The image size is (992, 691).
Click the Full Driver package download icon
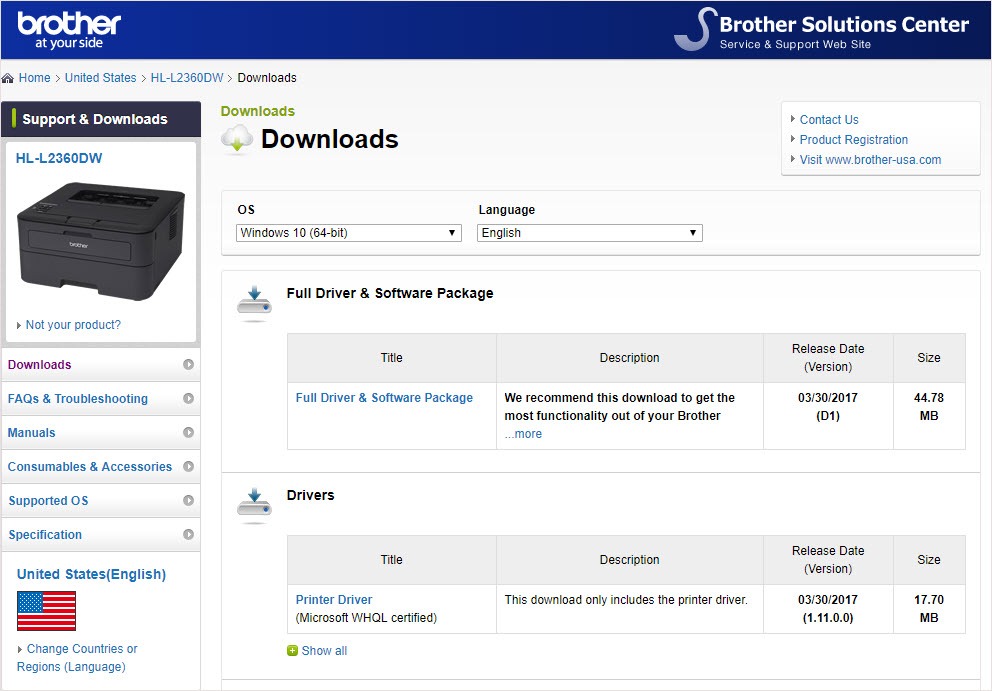coord(254,304)
